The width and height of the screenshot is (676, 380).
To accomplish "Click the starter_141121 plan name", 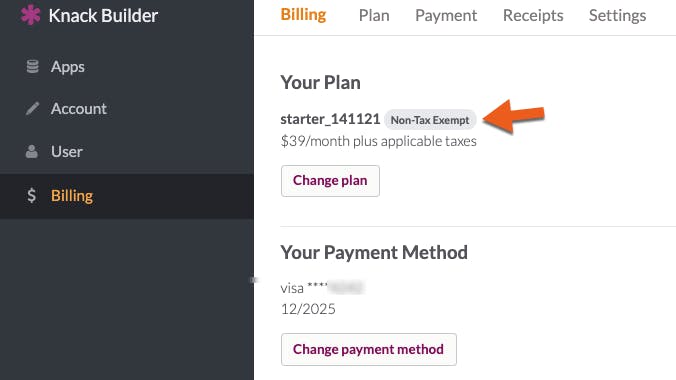I will click(x=330, y=119).
